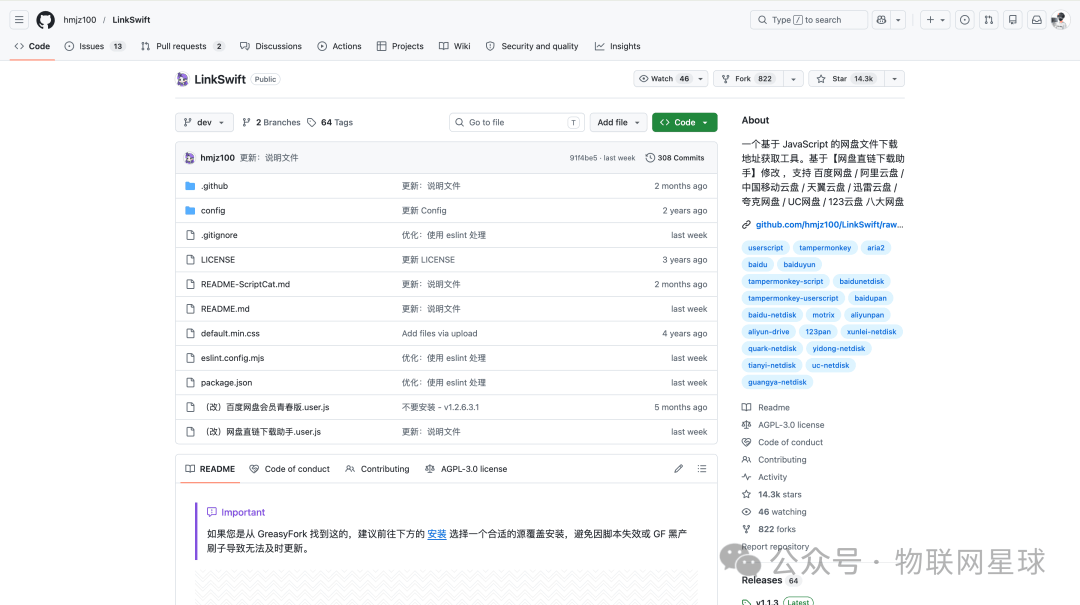
Task: Open the dev branch dropdown
Action: [205, 123]
